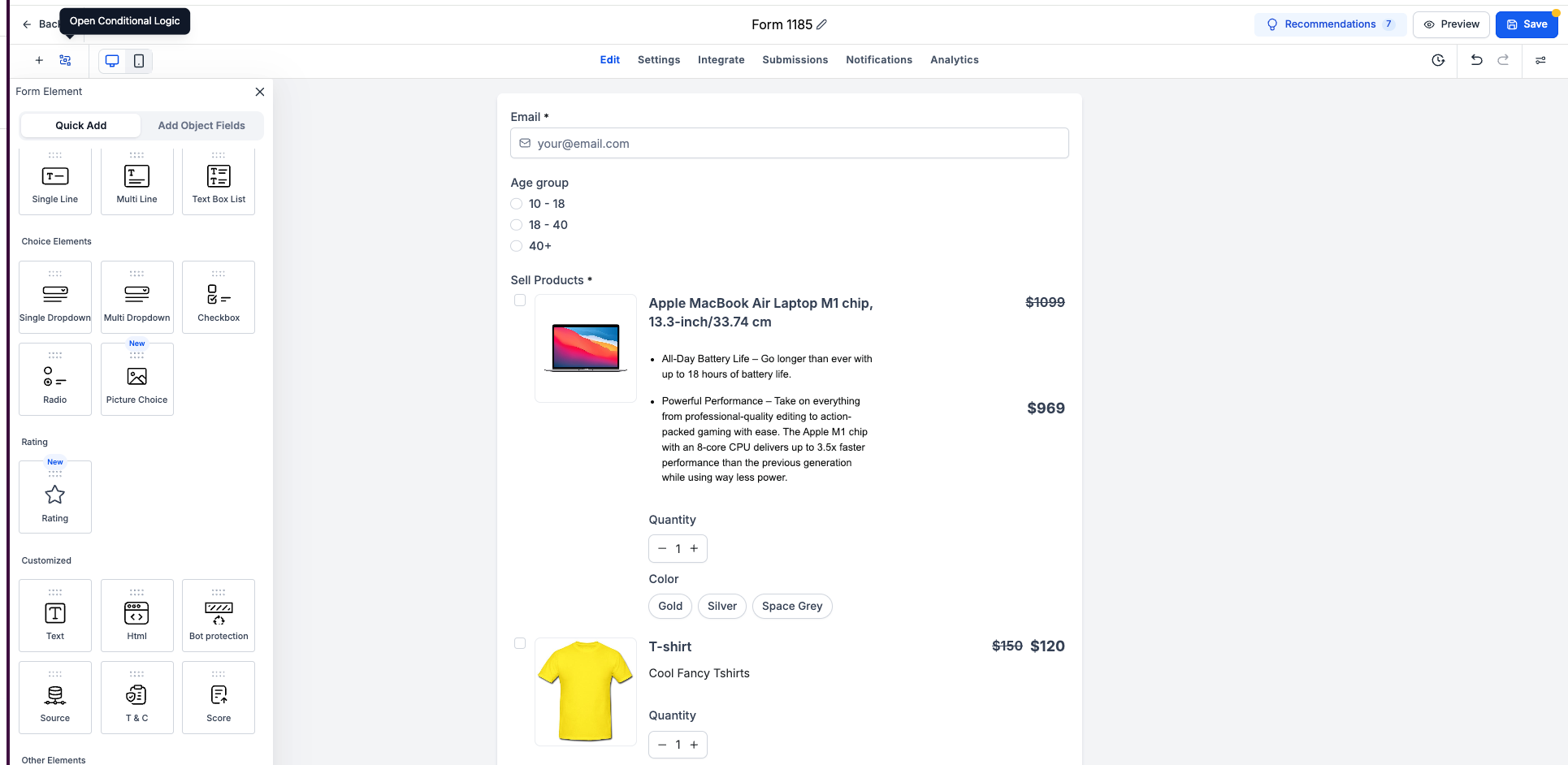Click the plus add element icon
This screenshot has height=765, width=1568.
pyautogui.click(x=39, y=60)
